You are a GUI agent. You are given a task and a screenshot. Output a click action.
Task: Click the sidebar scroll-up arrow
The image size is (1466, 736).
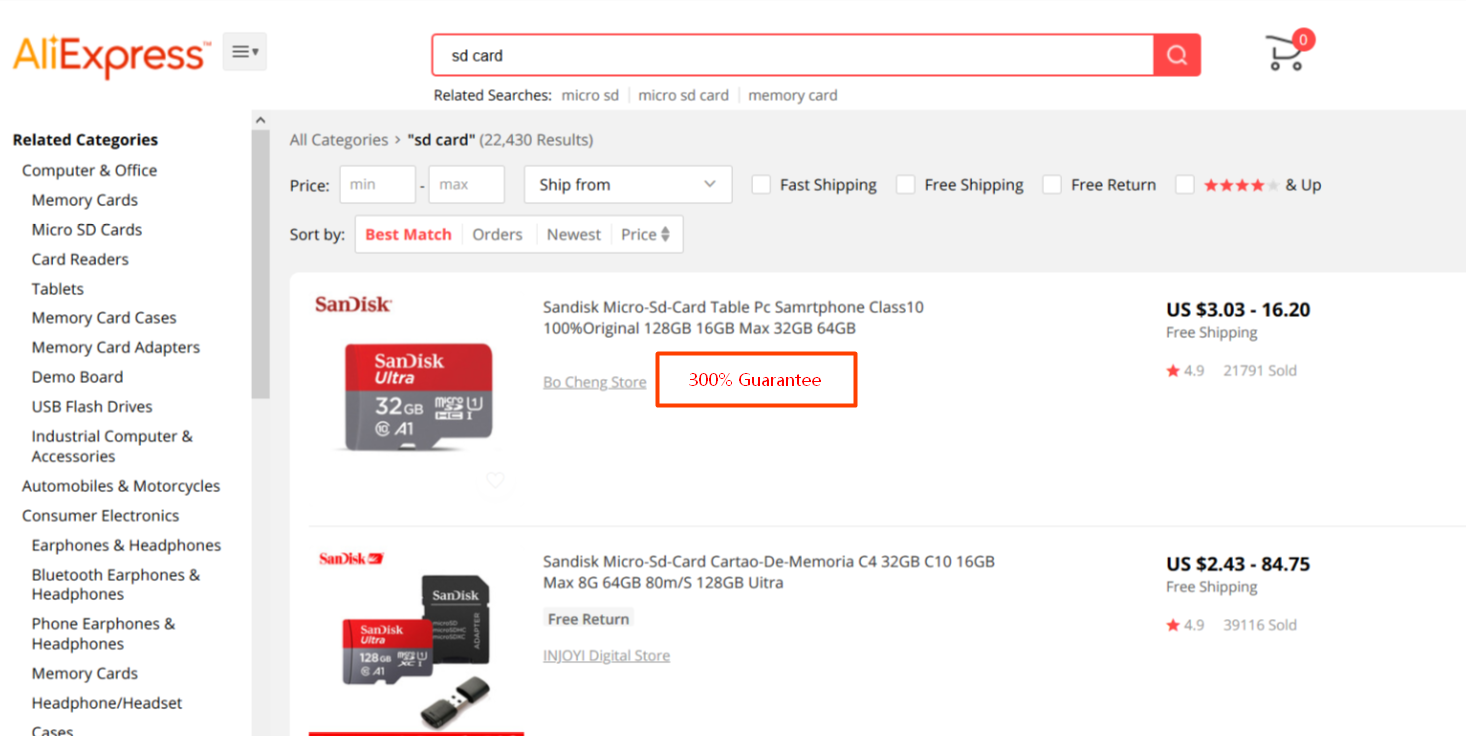260,120
